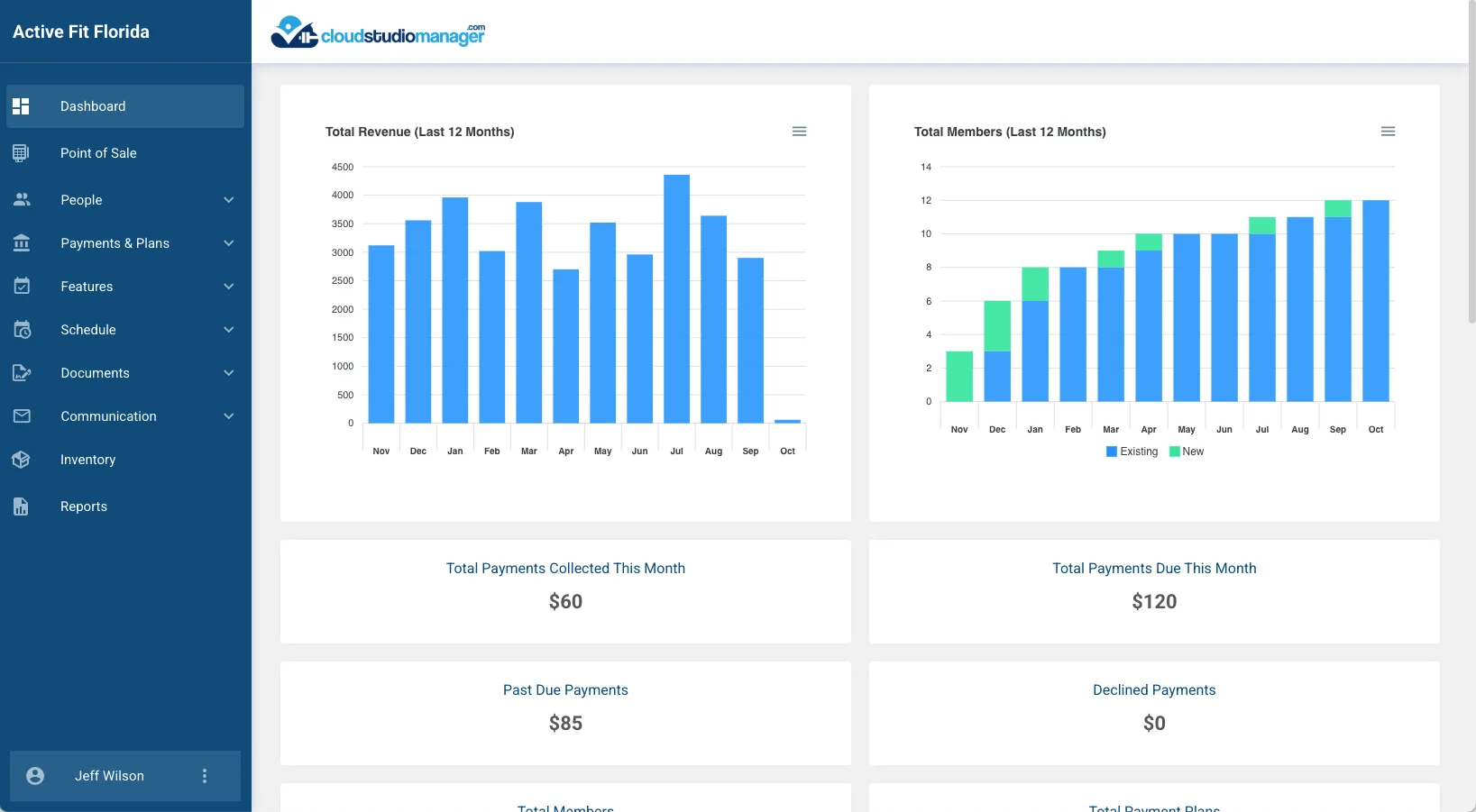This screenshot has height=812, width=1476.
Task: Click the Jeff Wilson user avatar icon
Action: click(35, 776)
